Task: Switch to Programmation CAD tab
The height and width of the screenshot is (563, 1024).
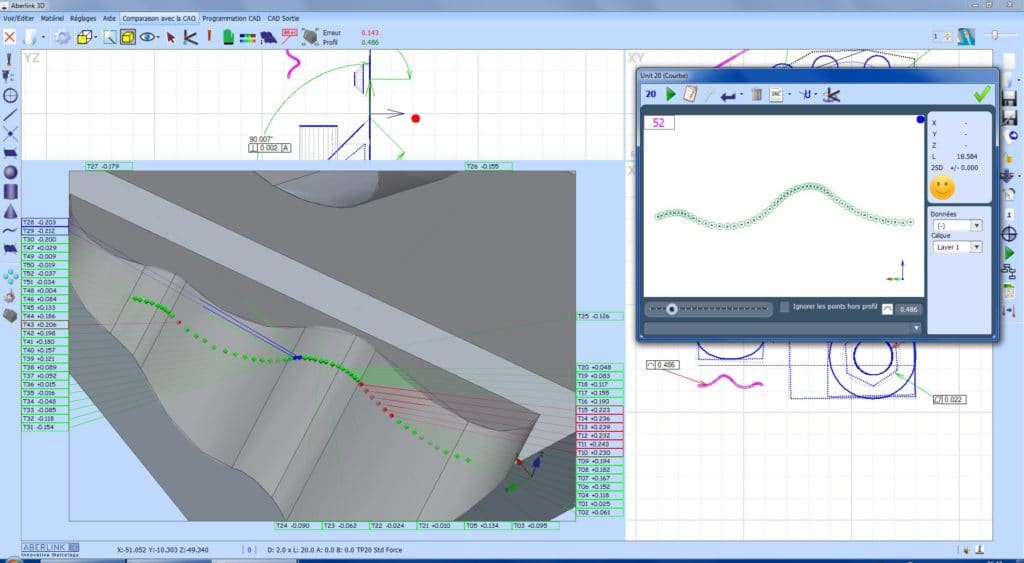Action: click(231, 18)
